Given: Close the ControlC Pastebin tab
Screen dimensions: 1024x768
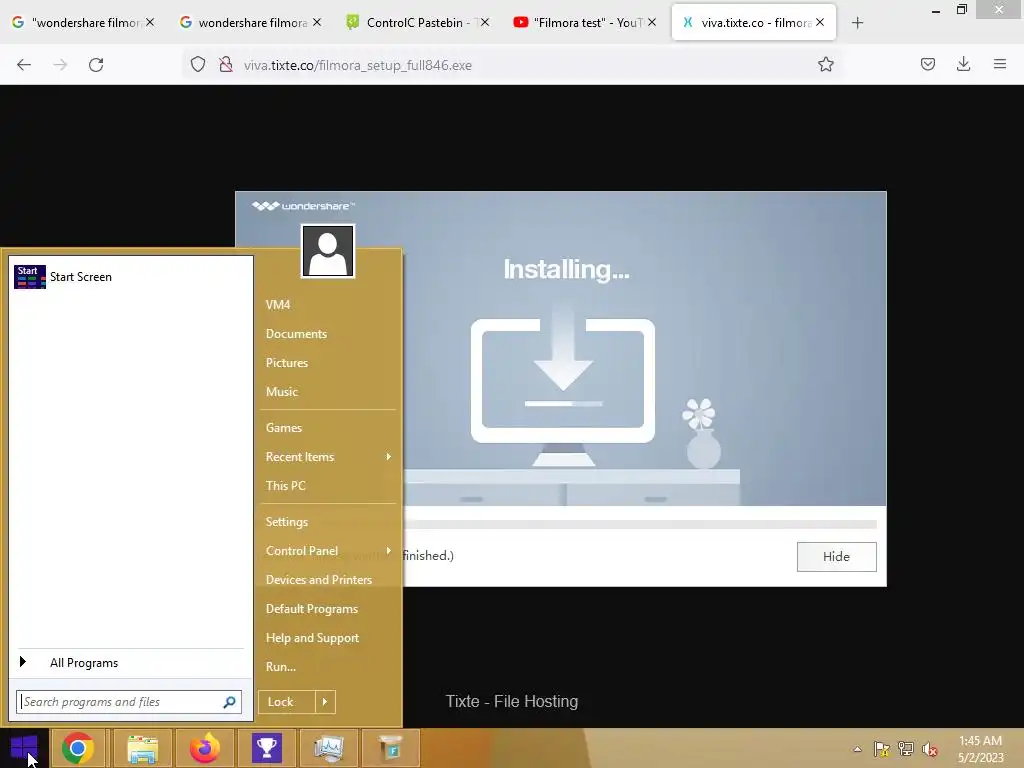Looking at the screenshot, I should point(485,23).
